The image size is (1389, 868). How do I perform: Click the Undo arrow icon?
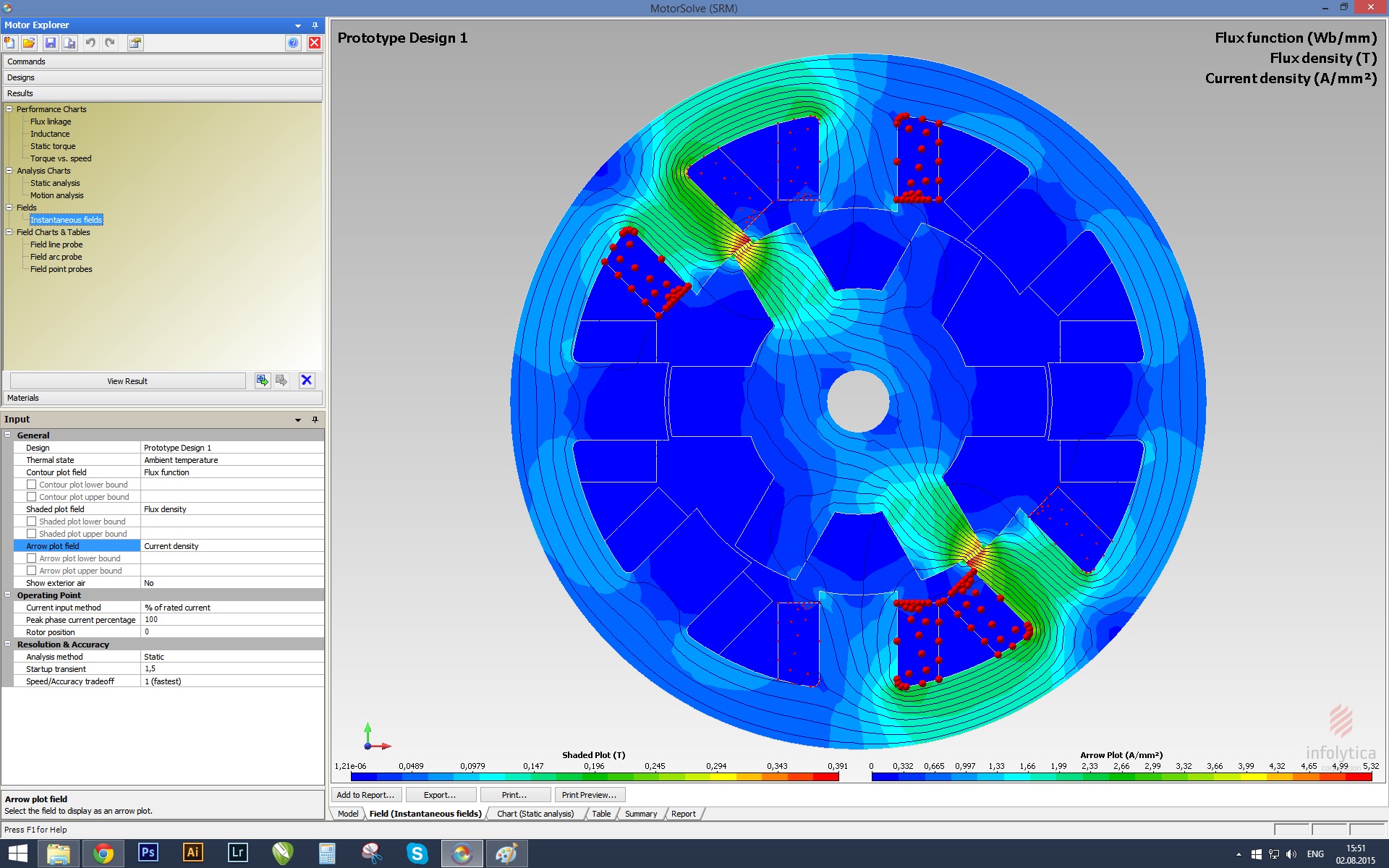click(x=90, y=43)
